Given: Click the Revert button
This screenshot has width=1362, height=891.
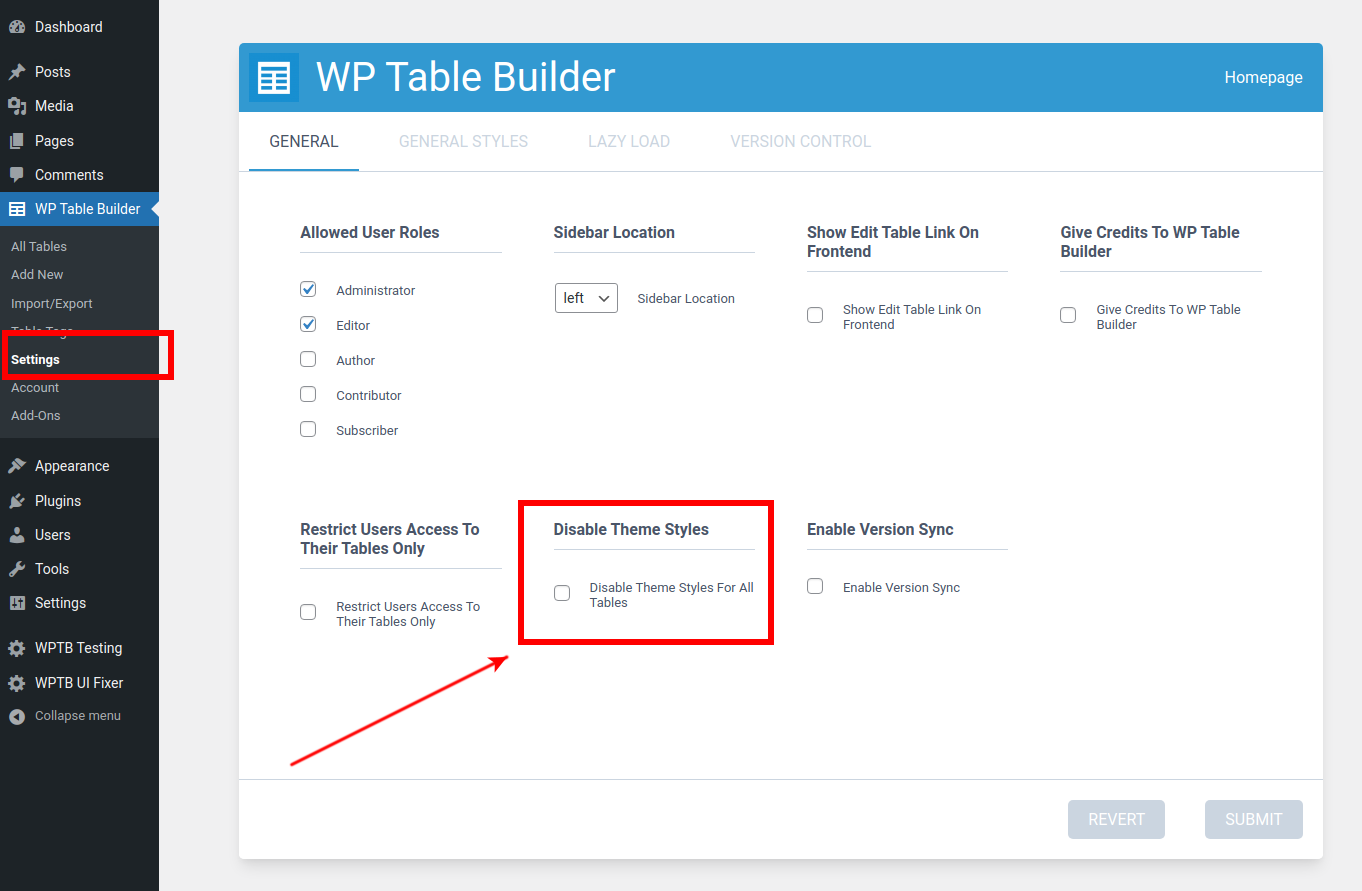Looking at the screenshot, I should (1116, 819).
